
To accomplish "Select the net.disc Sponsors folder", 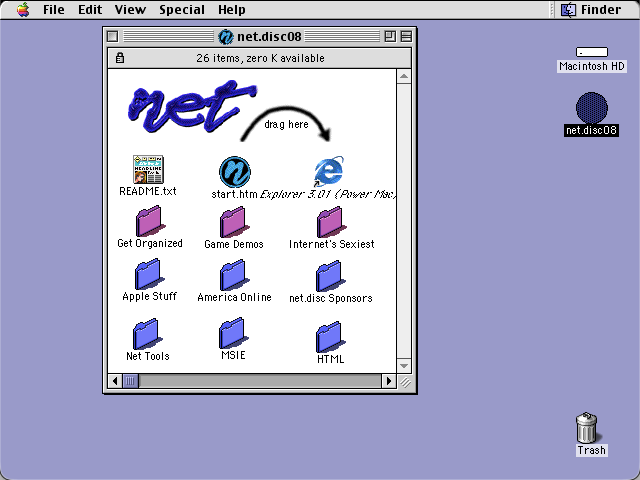I will click(x=330, y=276).
